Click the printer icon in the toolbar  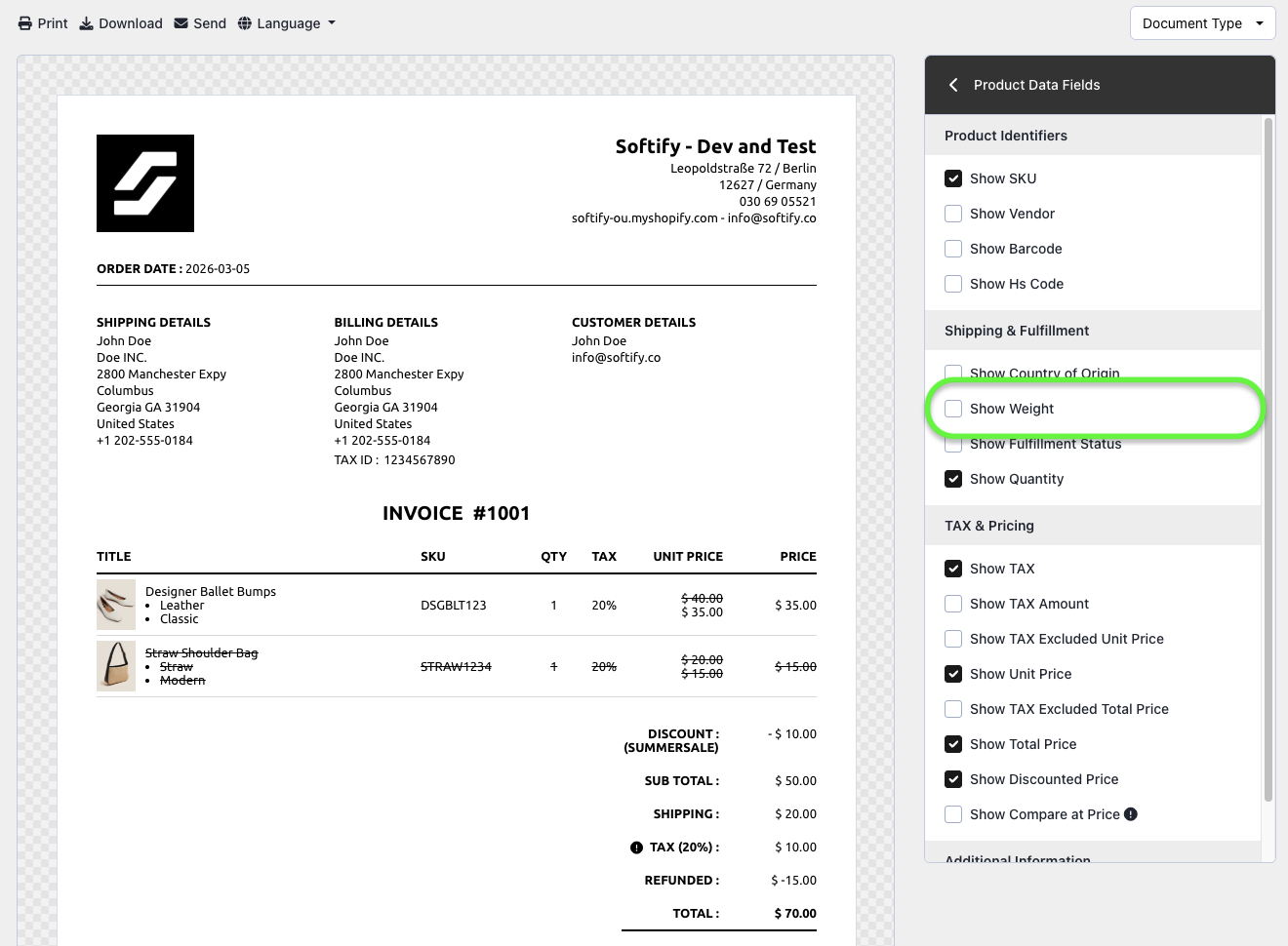click(x=24, y=23)
